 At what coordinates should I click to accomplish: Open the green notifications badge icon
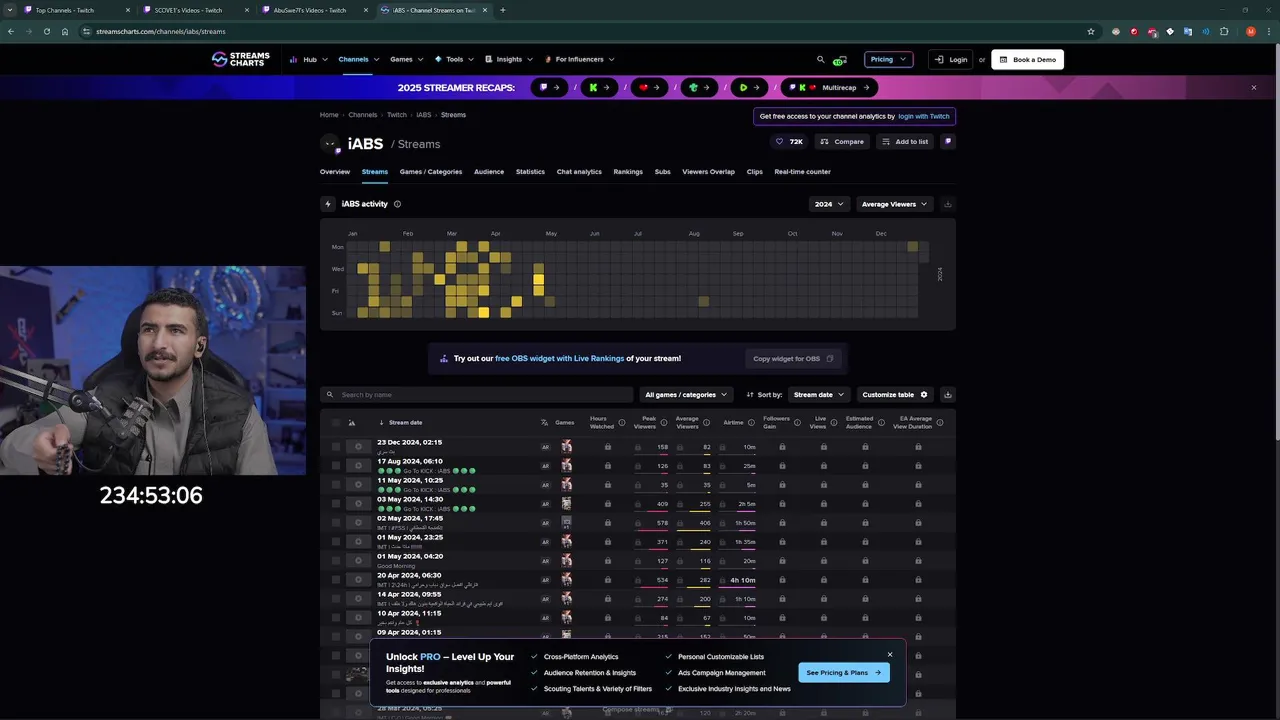pos(840,60)
